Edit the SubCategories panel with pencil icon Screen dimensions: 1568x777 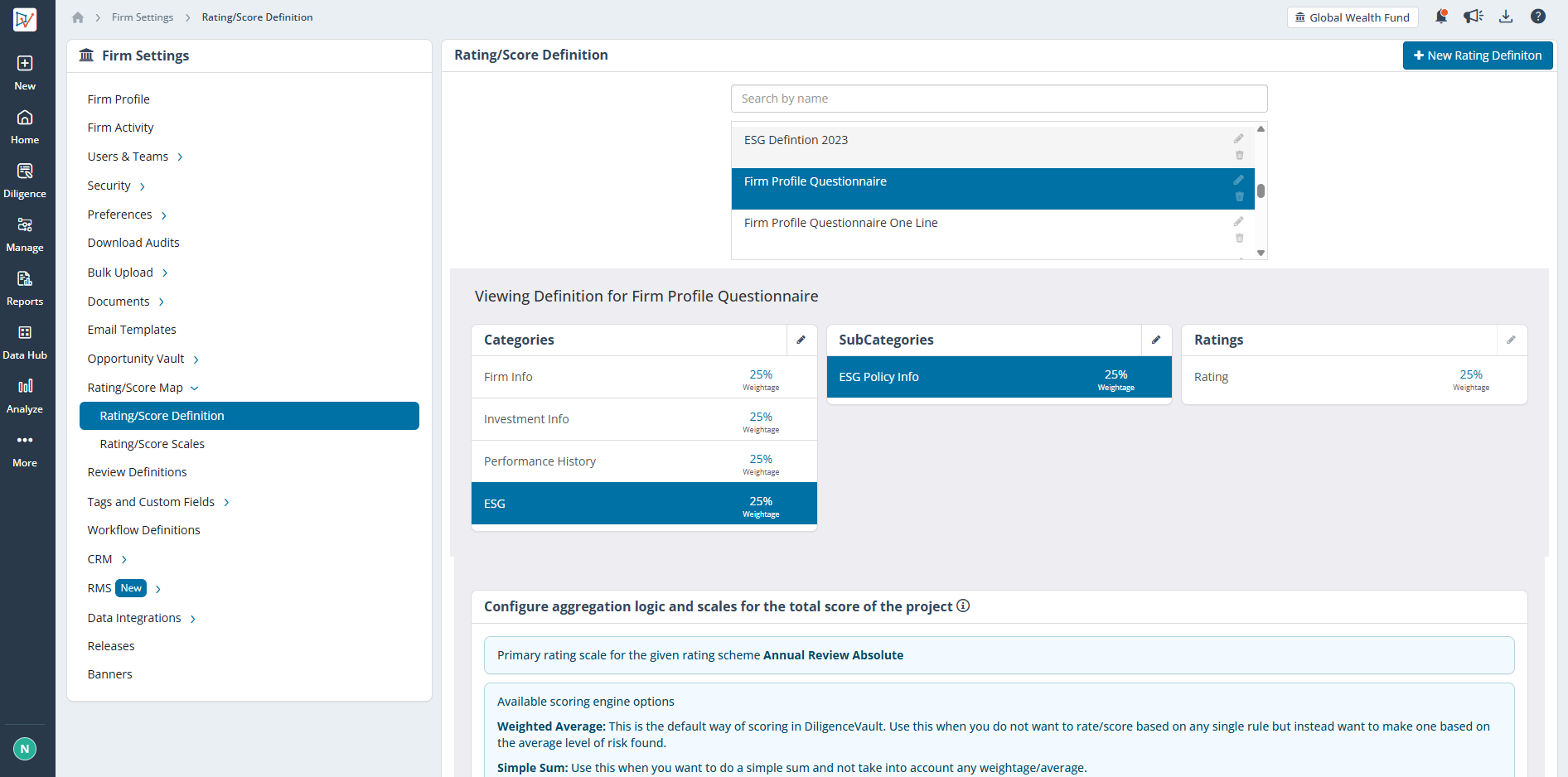tap(1156, 340)
